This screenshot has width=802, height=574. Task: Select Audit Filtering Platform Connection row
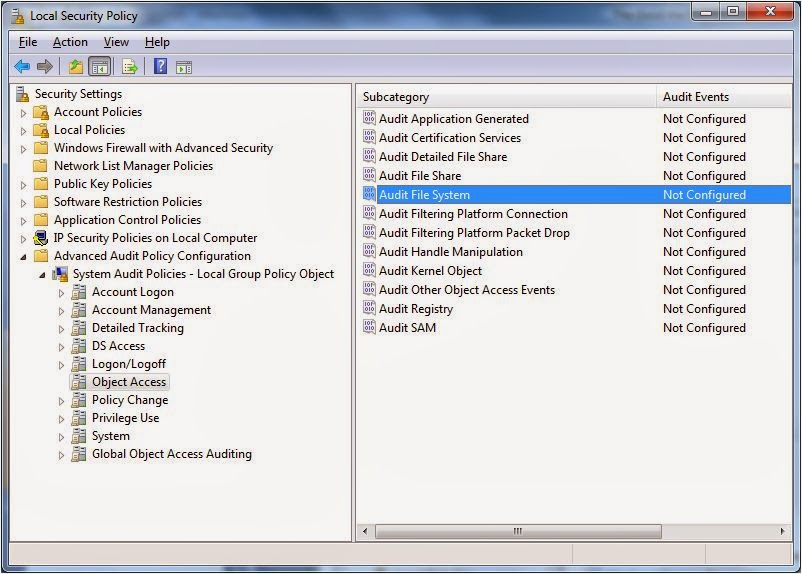[576, 213]
